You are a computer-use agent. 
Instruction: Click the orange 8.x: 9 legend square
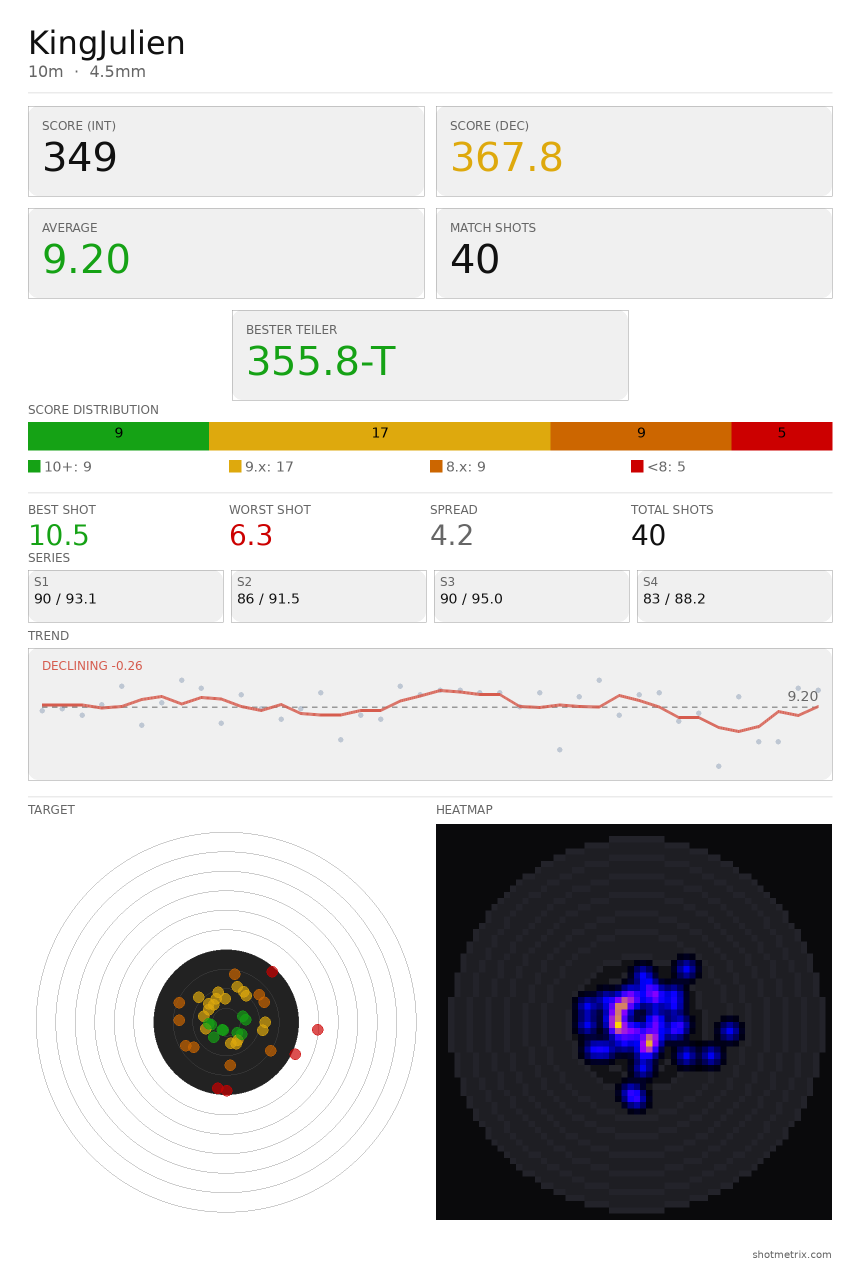(x=436, y=466)
